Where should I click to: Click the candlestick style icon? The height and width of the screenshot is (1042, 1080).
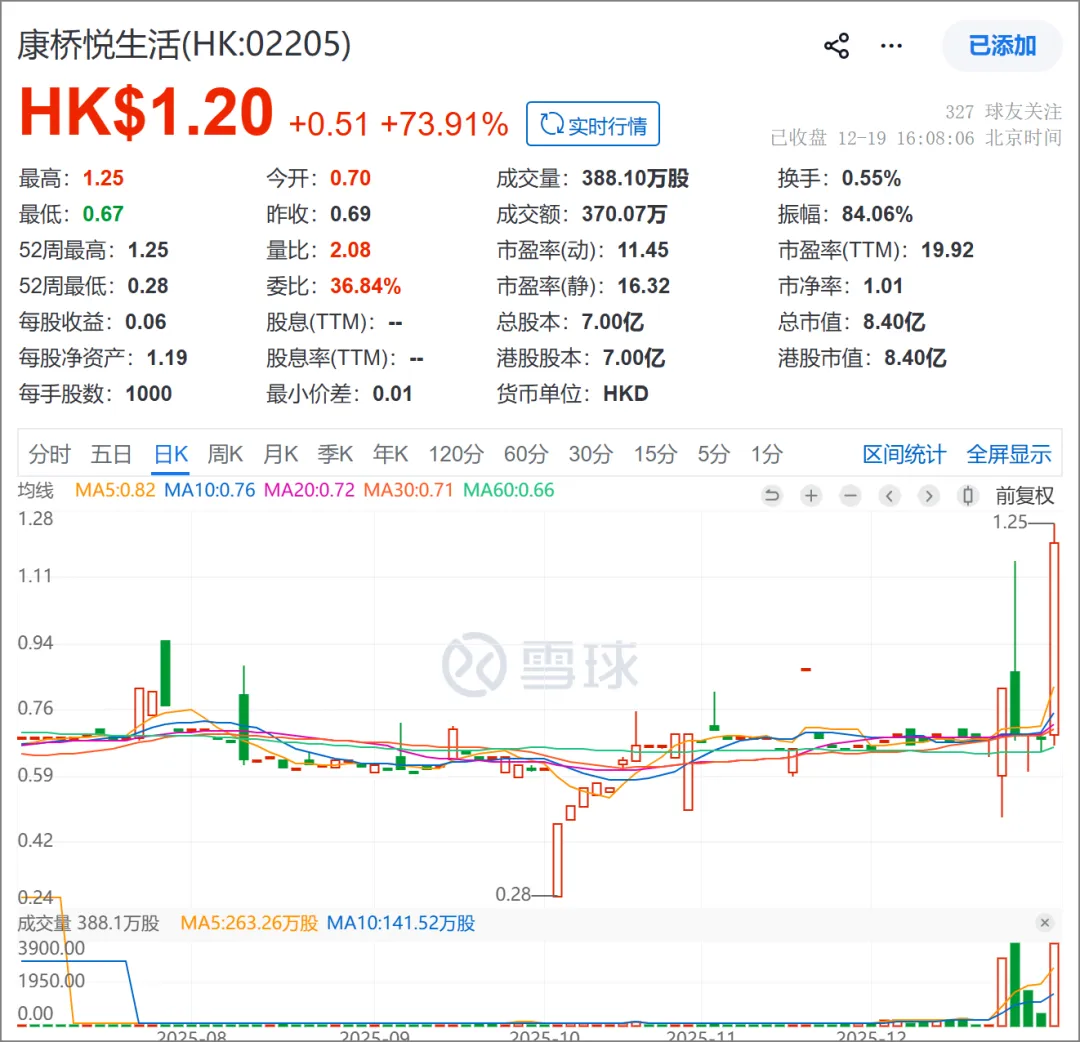pyautogui.click(x=968, y=495)
